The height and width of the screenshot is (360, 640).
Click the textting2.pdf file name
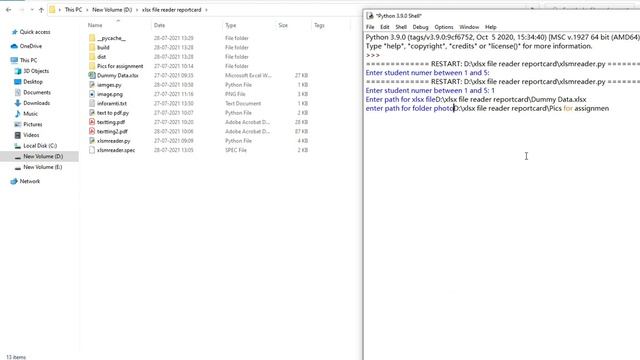click(x=112, y=131)
